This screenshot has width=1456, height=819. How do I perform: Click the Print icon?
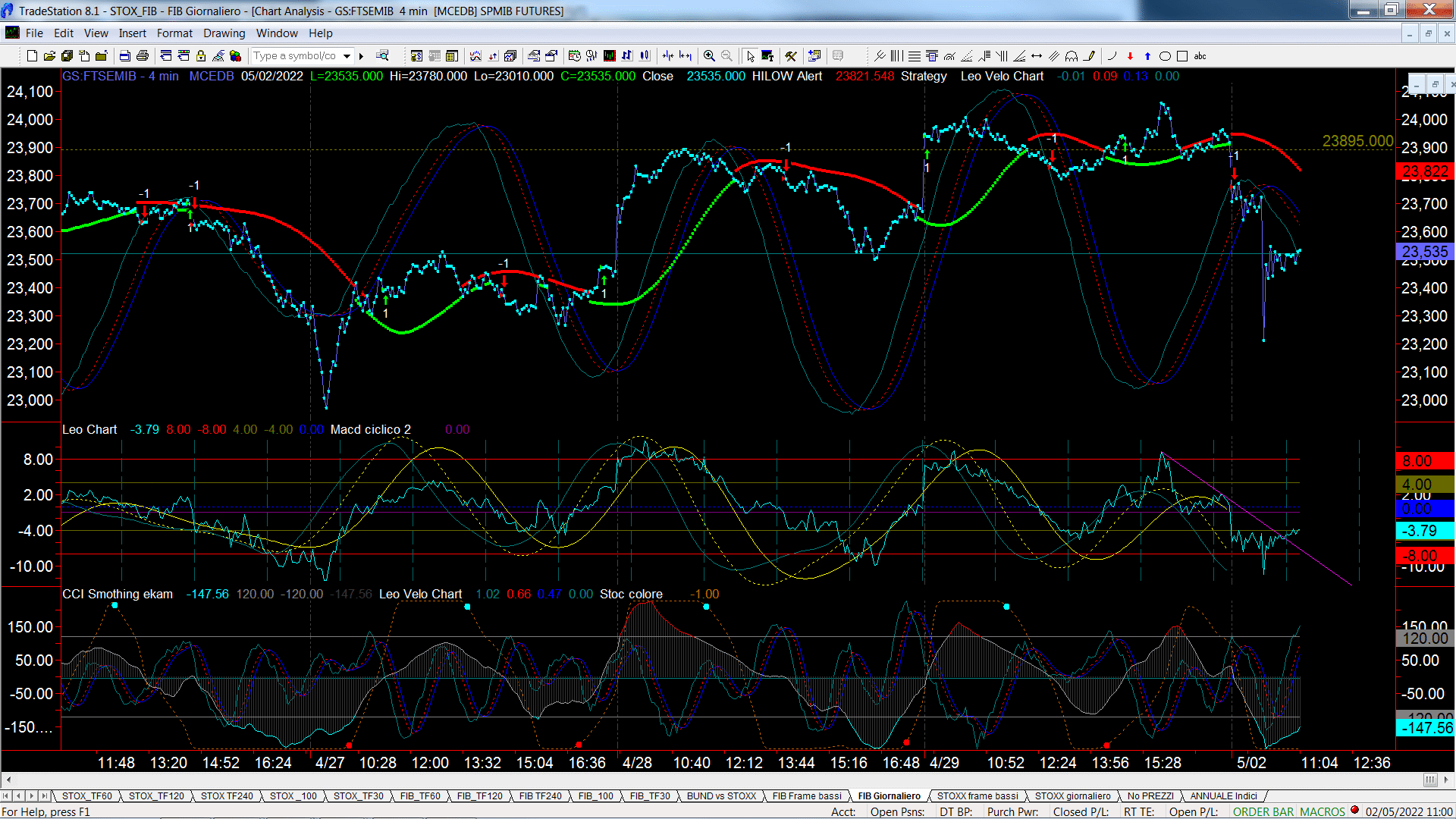pyautogui.click(x=142, y=55)
